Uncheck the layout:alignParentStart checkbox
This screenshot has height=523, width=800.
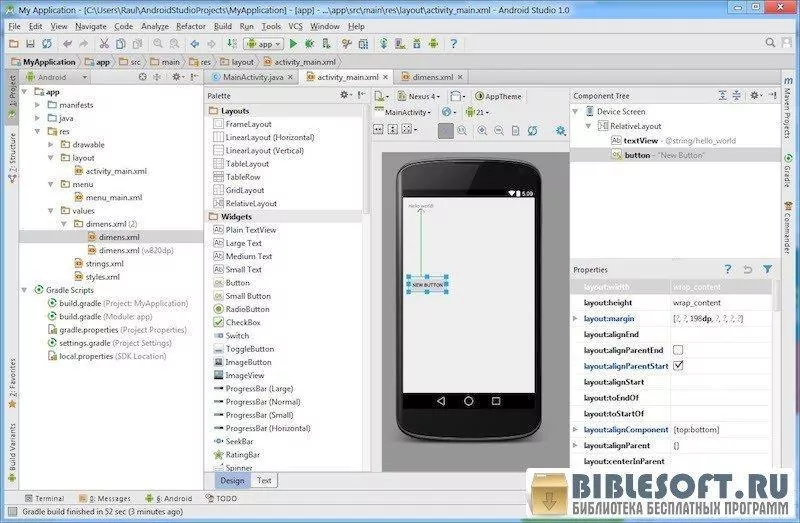pyautogui.click(x=678, y=366)
